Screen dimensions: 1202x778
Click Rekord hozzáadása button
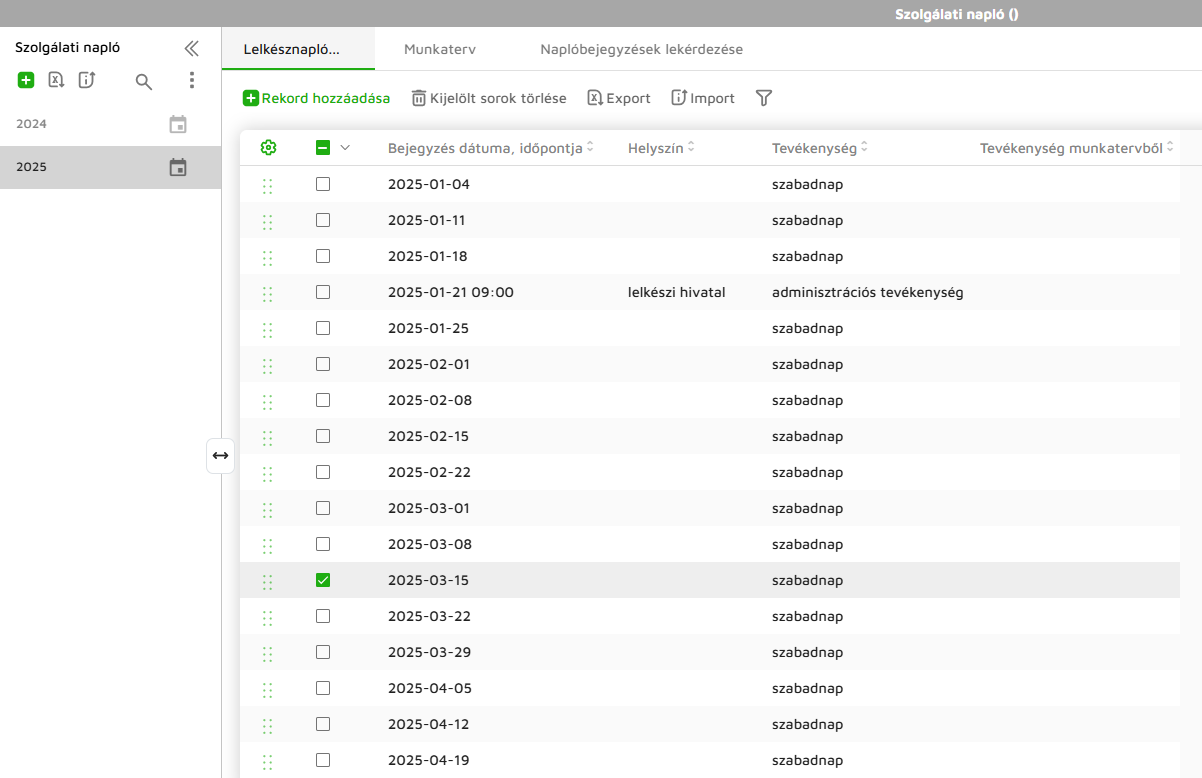[316, 98]
